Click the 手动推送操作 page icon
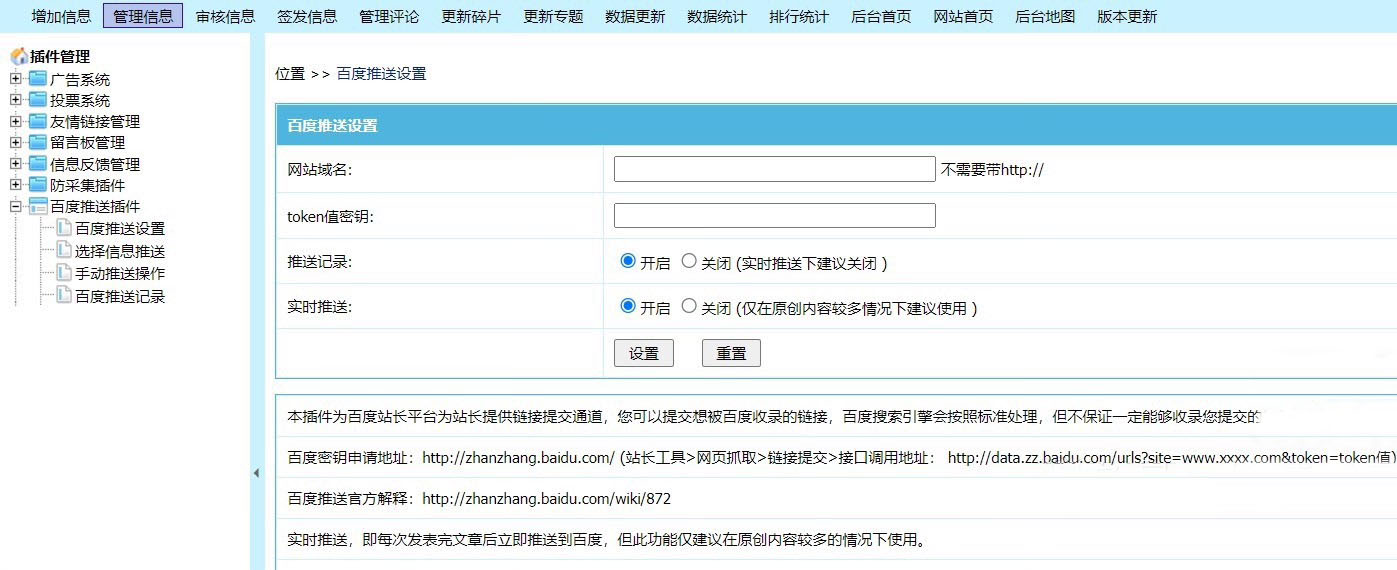Screen dimensions: 1397x570 pos(64,272)
